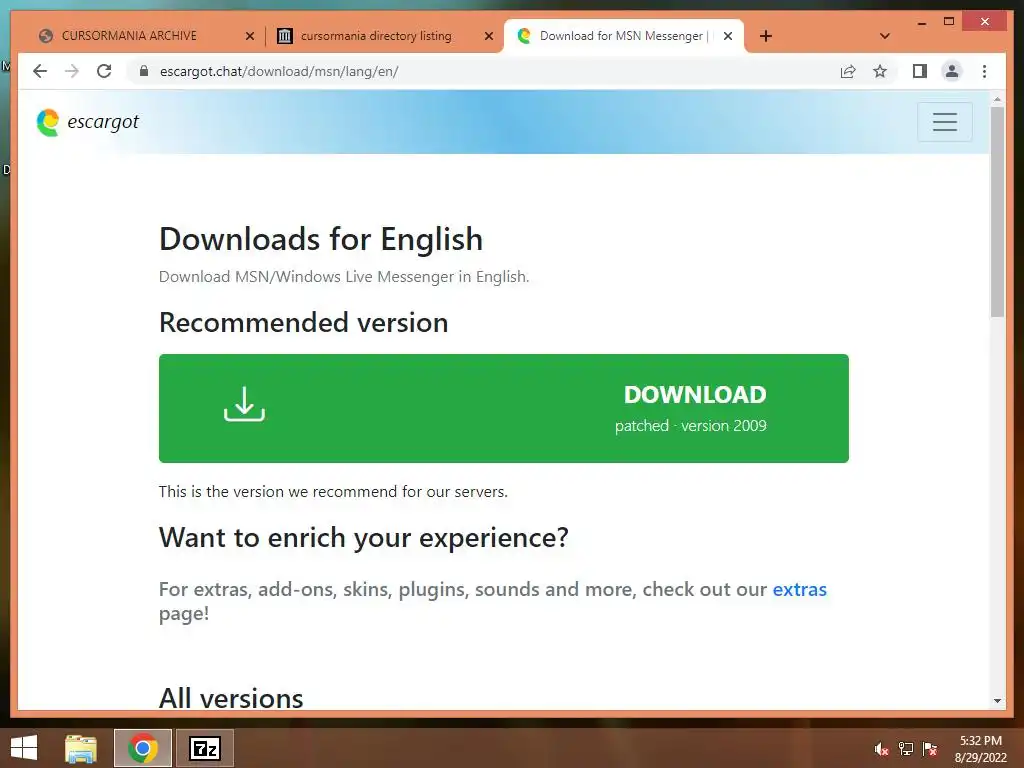Click the network tray icon

point(906,749)
